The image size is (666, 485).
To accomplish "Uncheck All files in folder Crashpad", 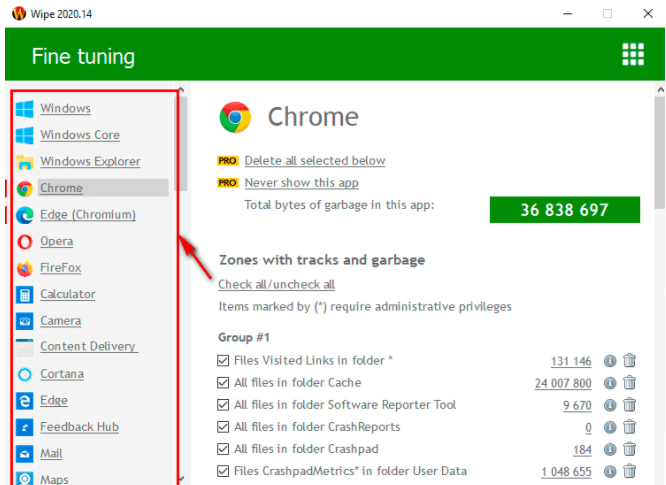I will pyautogui.click(x=223, y=449).
